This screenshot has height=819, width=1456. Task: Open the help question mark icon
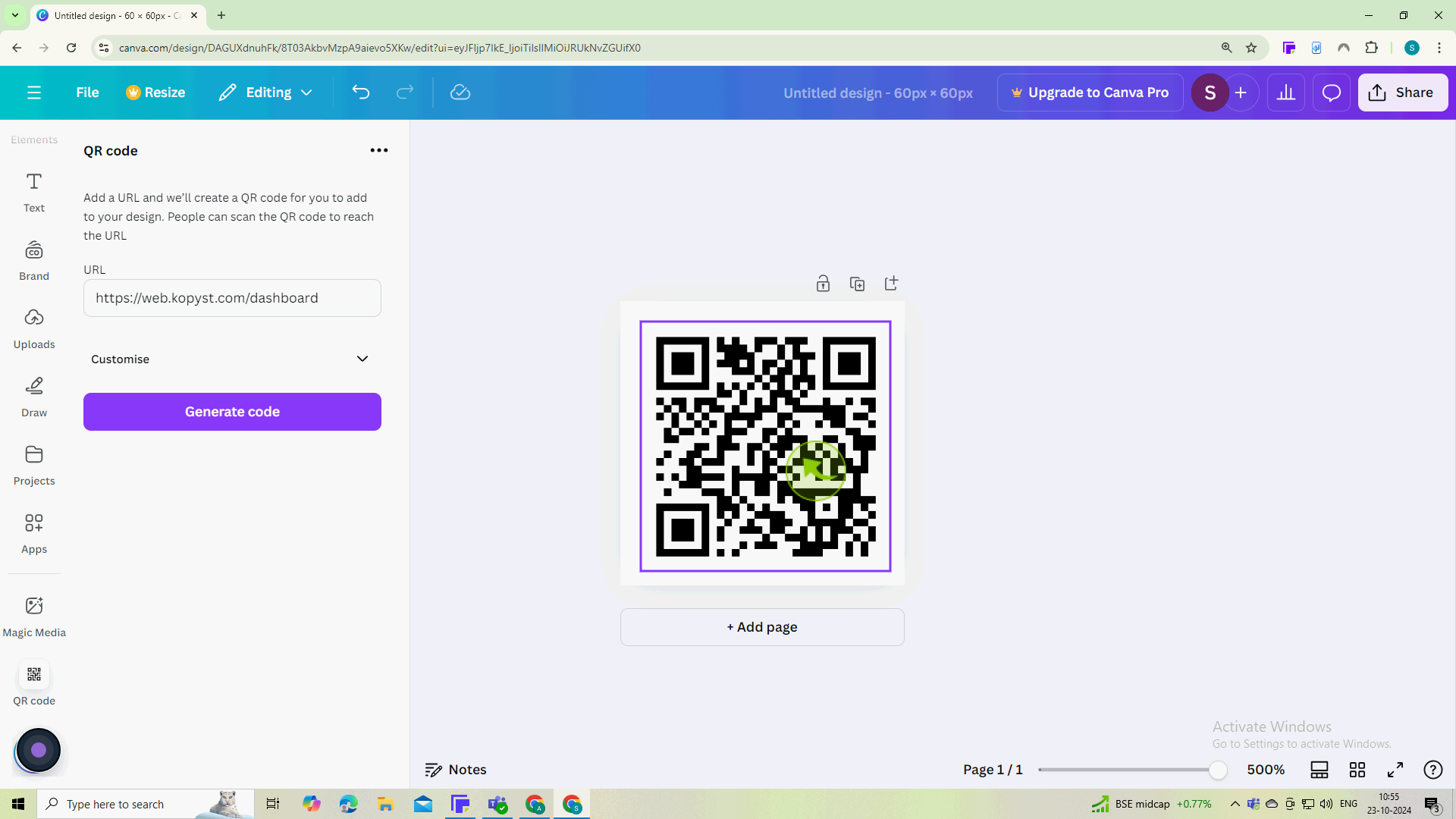point(1433,770)
